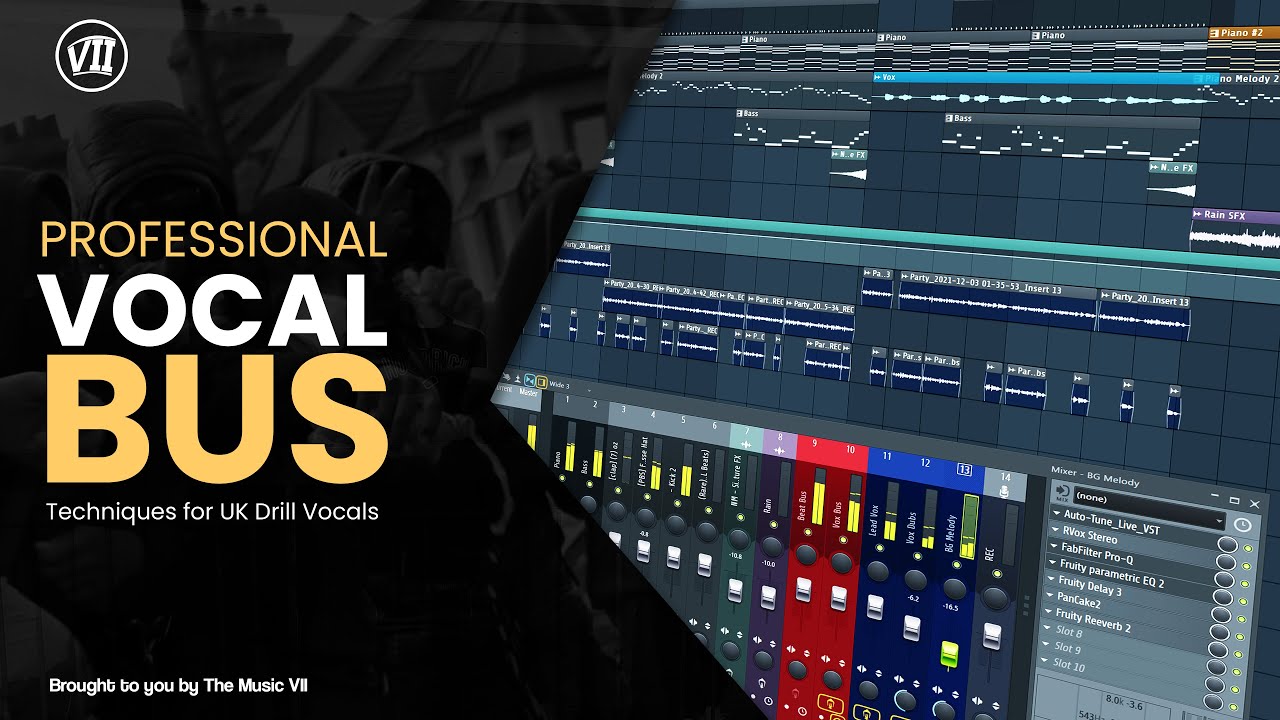Disable the FabFilter Pro-Q effect slot
This screenshot has width=1280, height=720.
[x=1245, y=584]
